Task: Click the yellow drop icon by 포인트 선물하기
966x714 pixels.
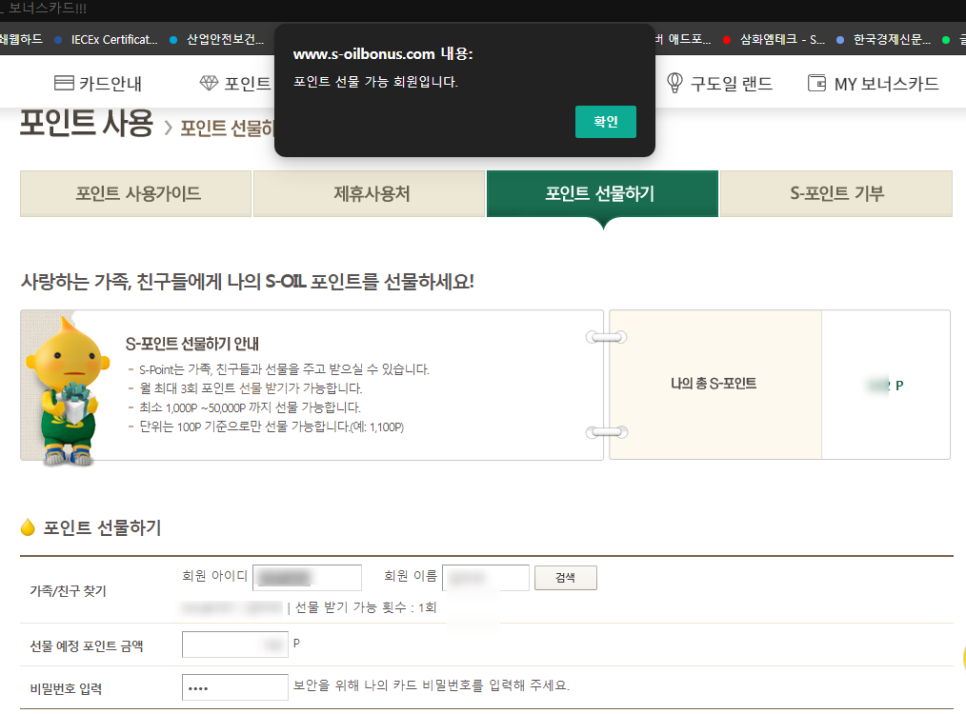Action: [x=28, y=527]
